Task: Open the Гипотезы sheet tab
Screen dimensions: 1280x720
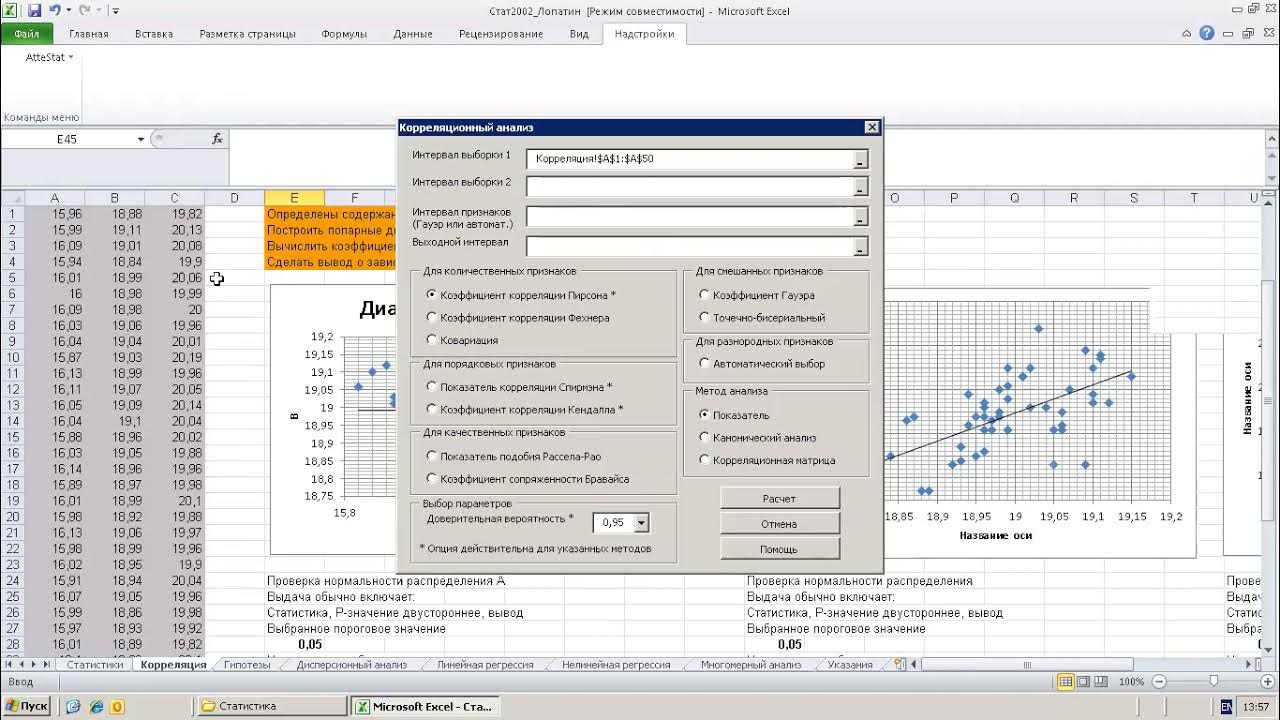Action: [x=247, y=665]
